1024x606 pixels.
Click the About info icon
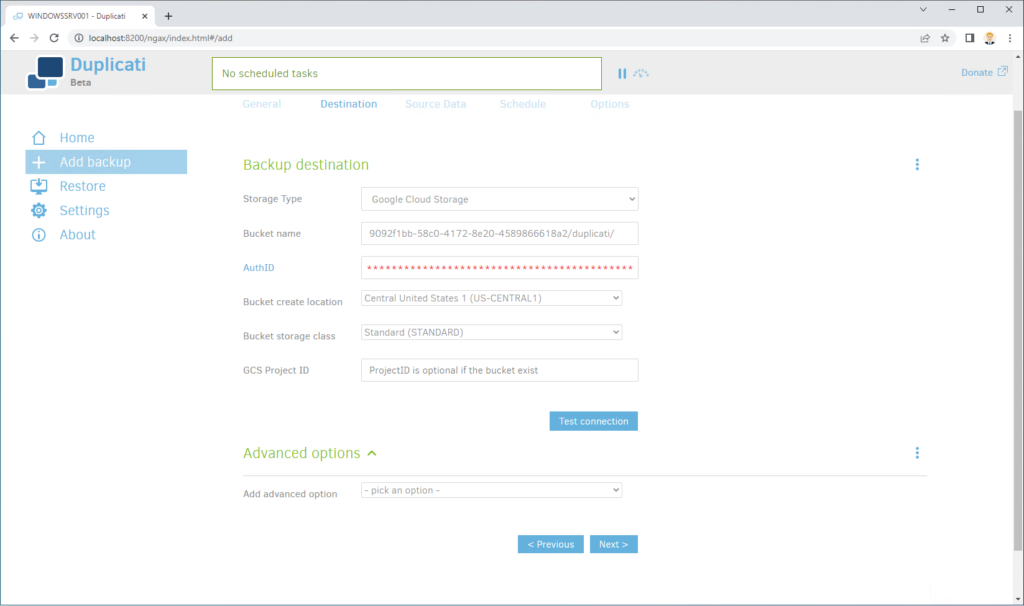39,234
